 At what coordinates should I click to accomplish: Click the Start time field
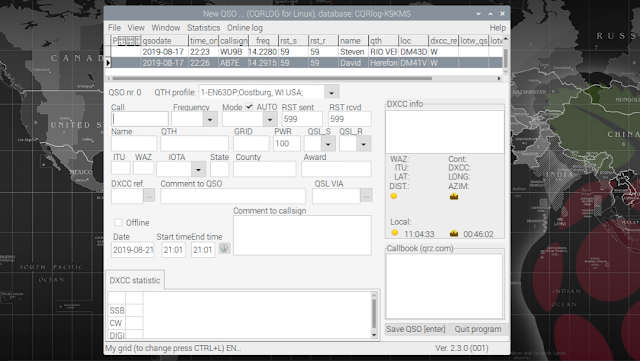coord(173,250)
